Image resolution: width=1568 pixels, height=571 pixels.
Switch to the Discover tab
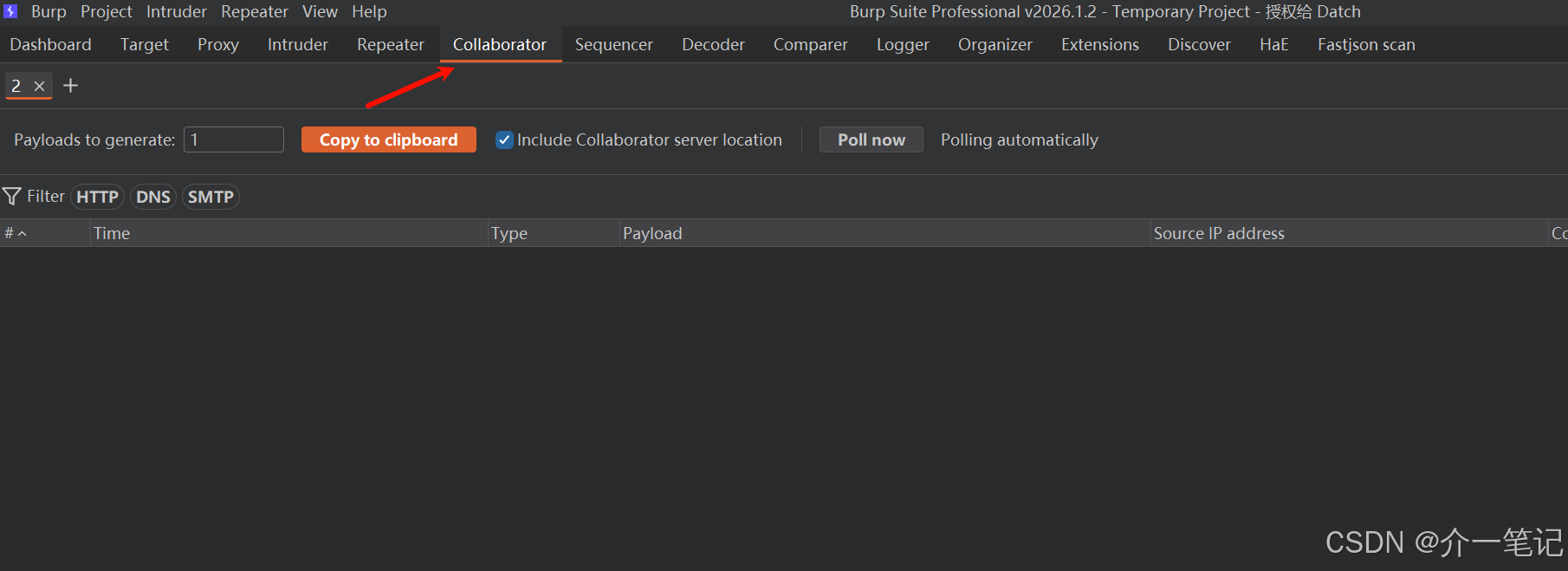tap(1199, 44)
